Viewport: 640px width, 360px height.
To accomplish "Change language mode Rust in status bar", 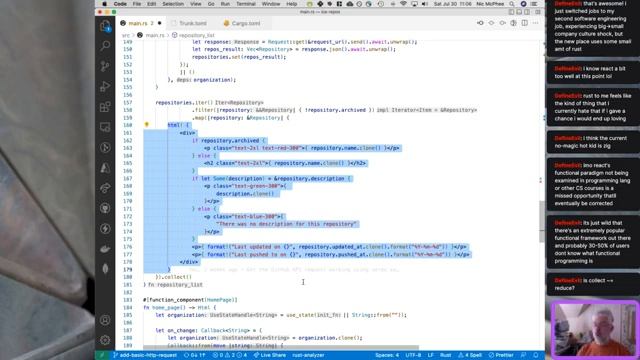I will [x=445, y=355].
